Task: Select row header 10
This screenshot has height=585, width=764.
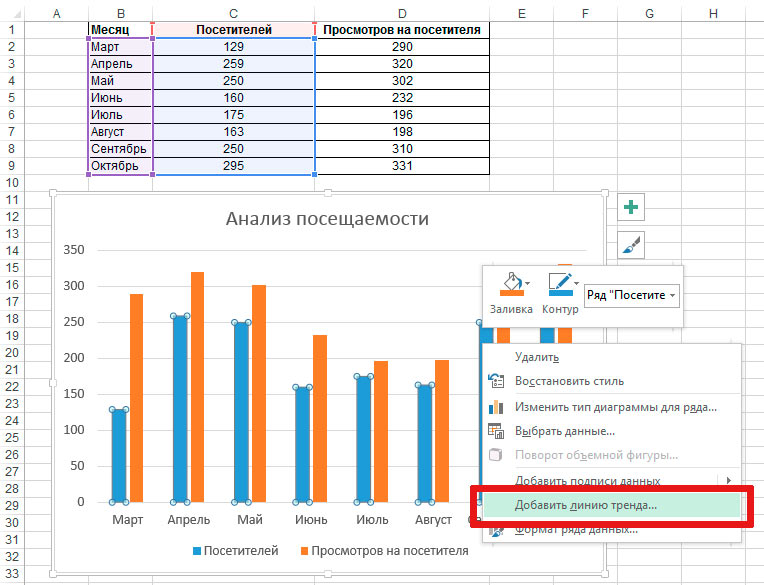Action: click(12, 183)
